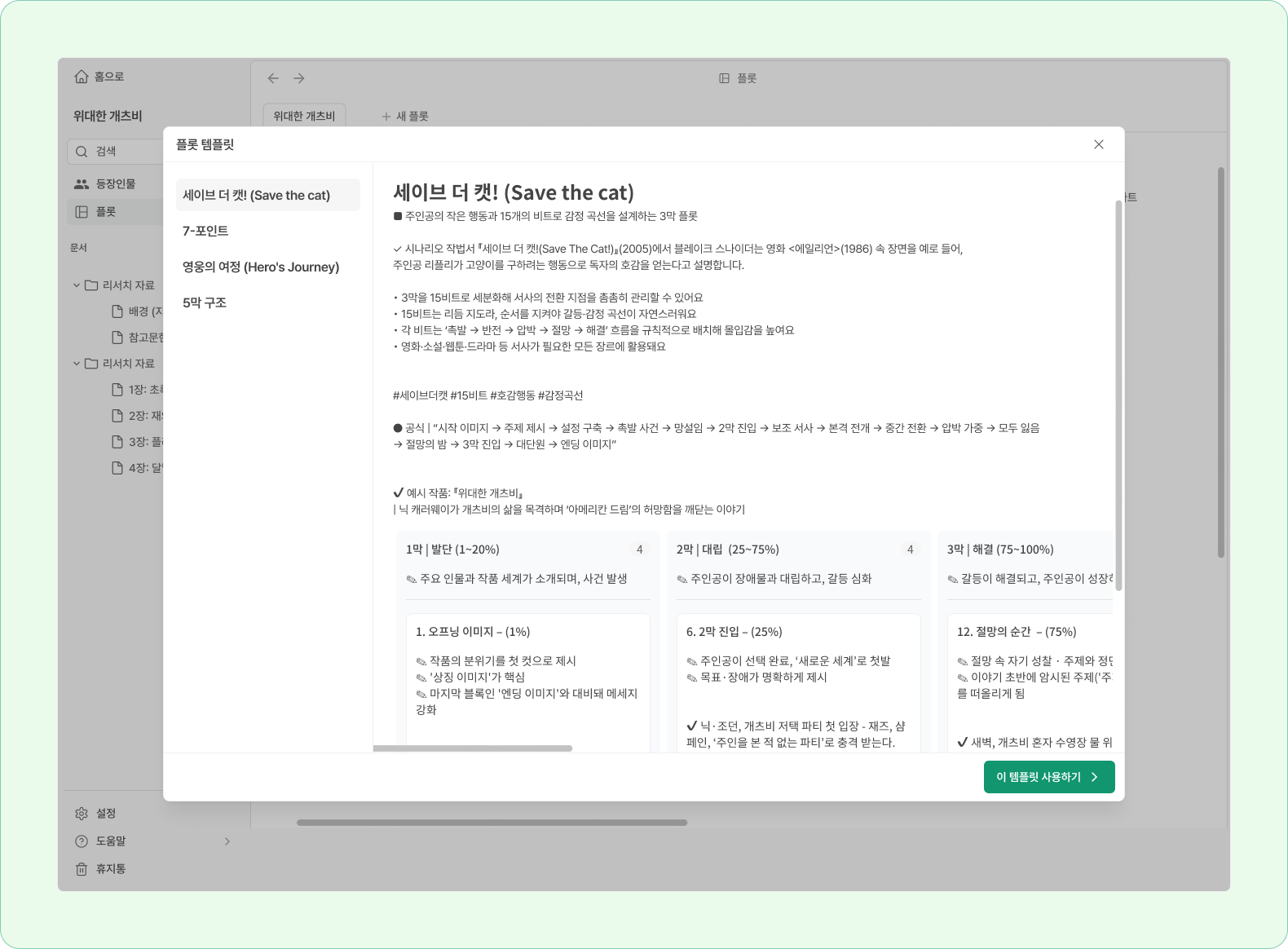This screenshot has width=1288, height=949.
Task: Click the 세이브 더 캣! (Save the cat) heading
Action: (514, 192)
